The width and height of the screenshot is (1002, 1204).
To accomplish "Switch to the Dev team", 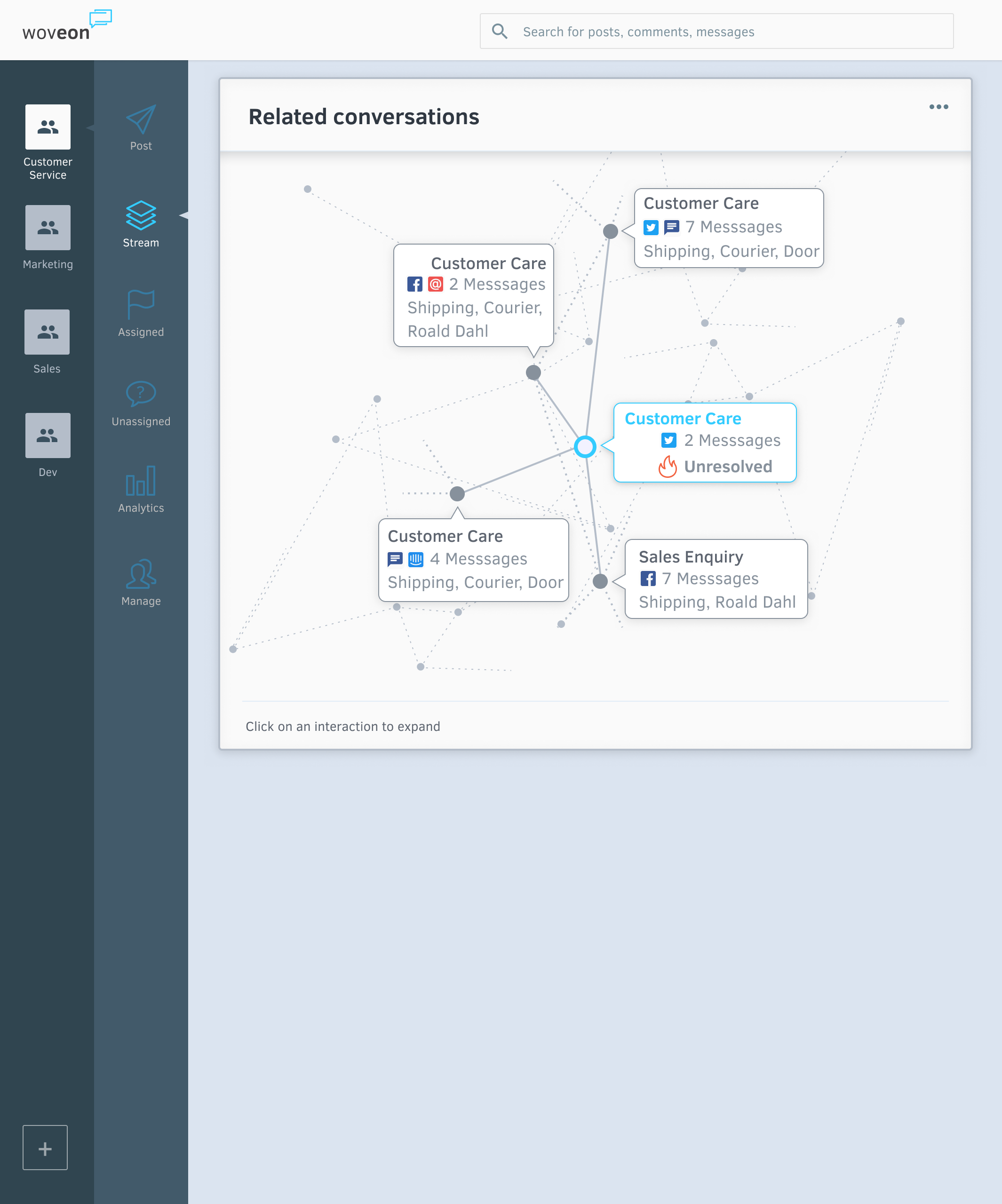I will tap(48, 435).
